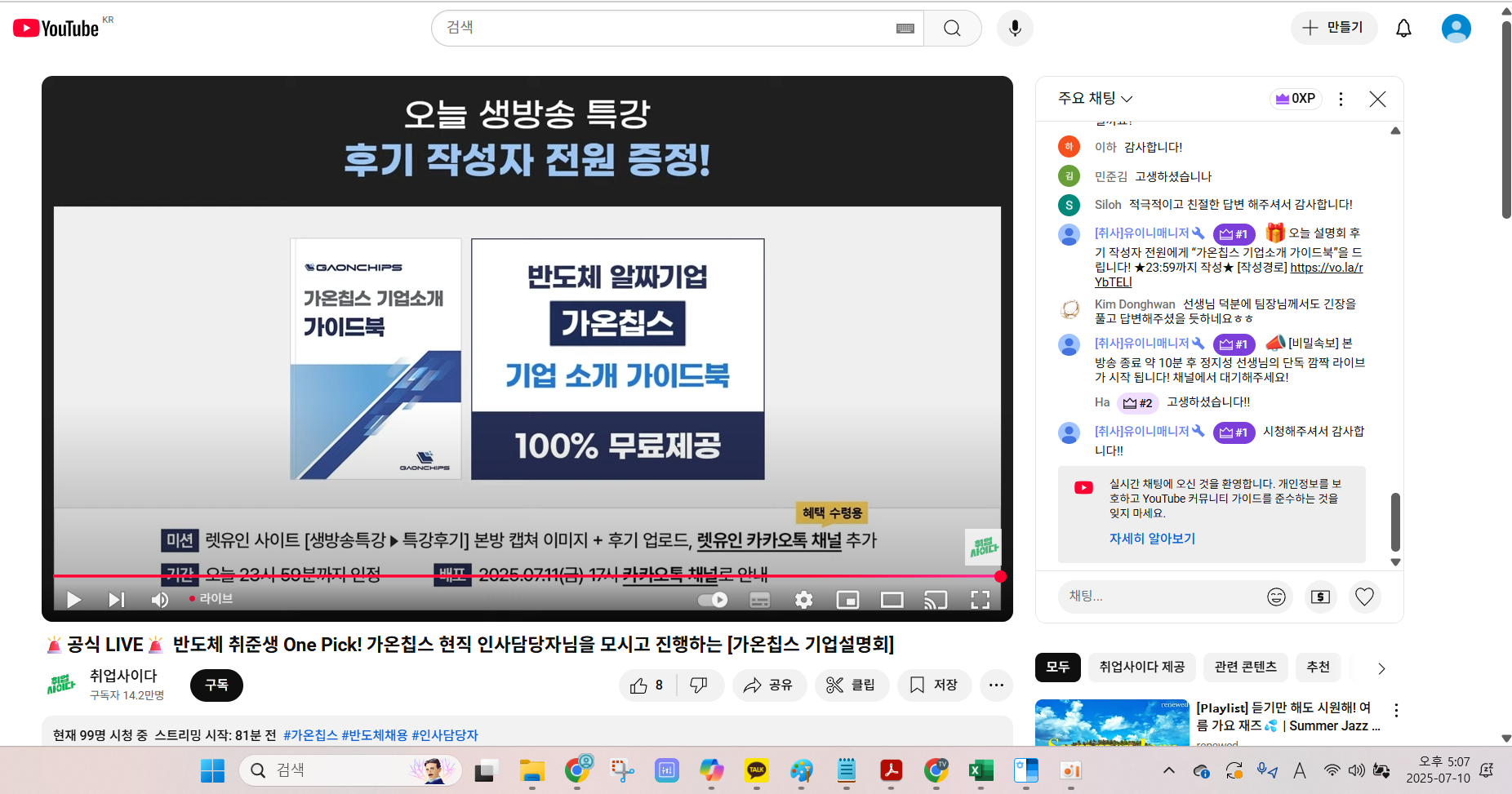Show hidden system tray icons
This screenshot has height=794, width=1512.
point(1169,770)
